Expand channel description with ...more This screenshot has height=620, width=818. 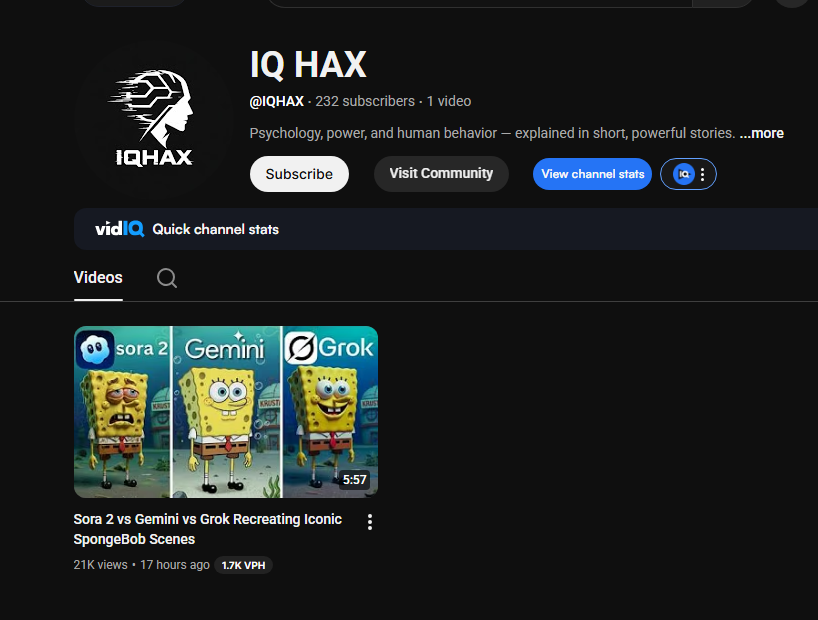(761, 133)
